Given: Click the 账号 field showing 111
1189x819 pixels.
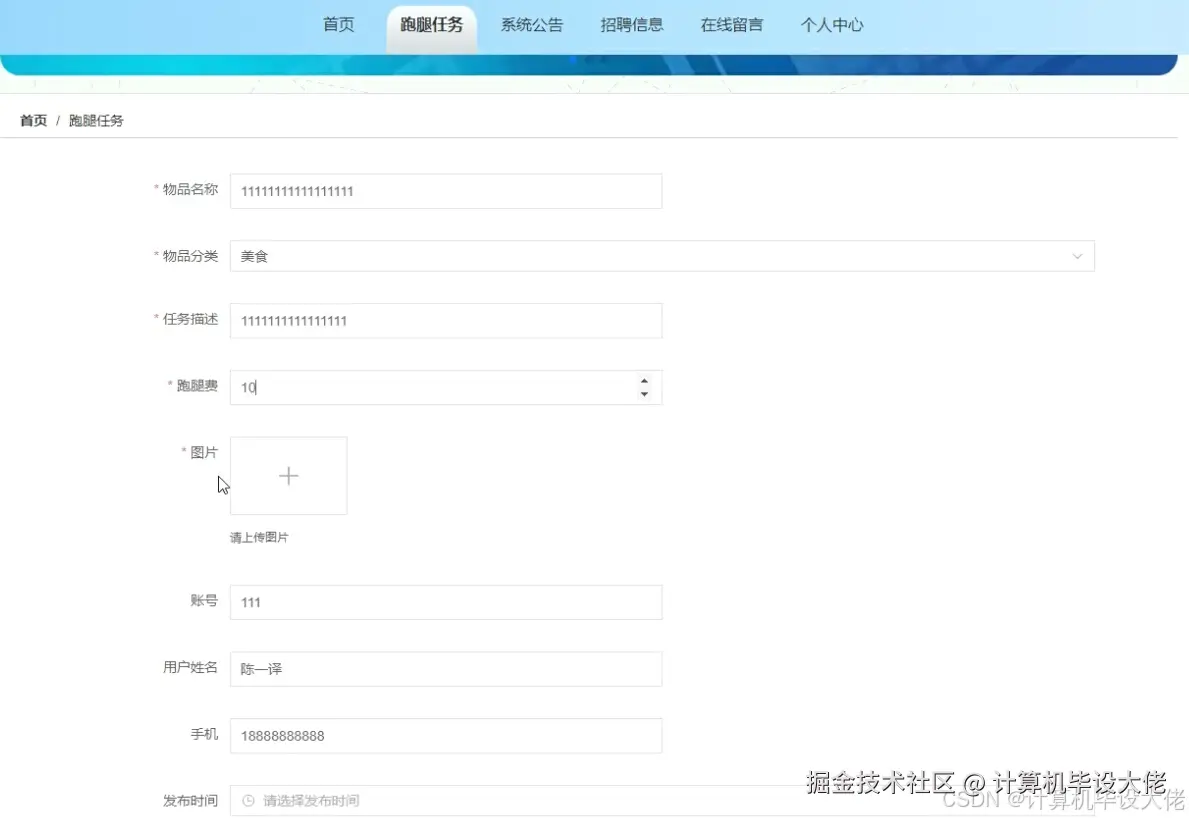Looking at the screenshot, I should [445, 602].
